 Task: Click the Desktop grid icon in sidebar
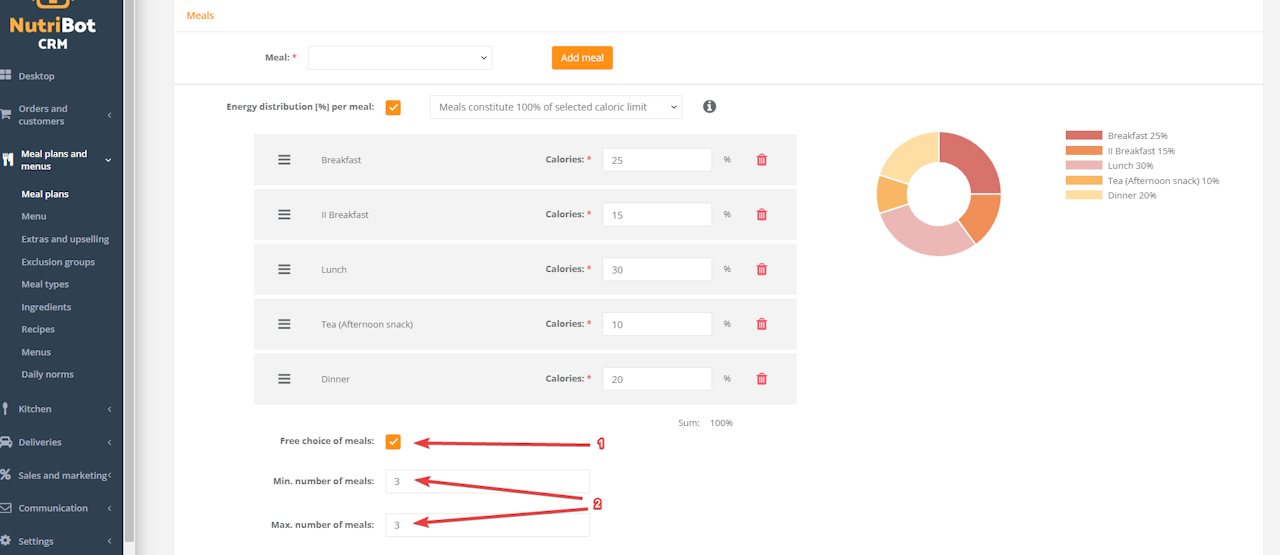pyautogui.click(x=6, y=75)
